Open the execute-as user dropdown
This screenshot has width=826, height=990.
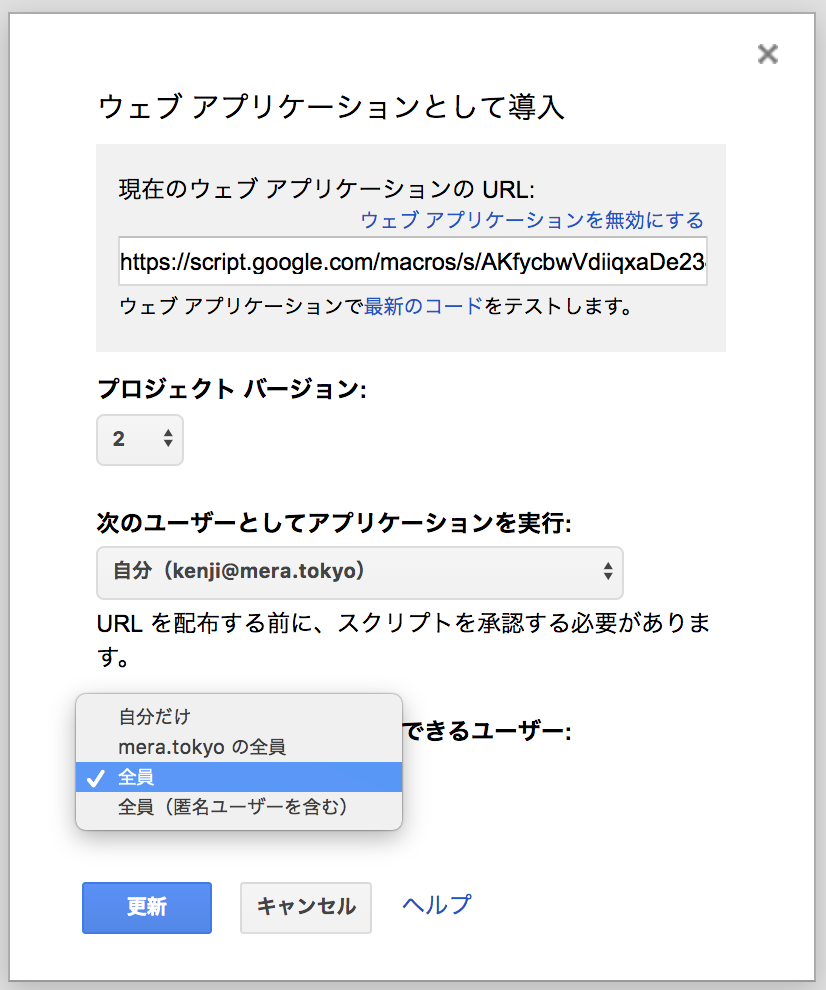point(360,573)
